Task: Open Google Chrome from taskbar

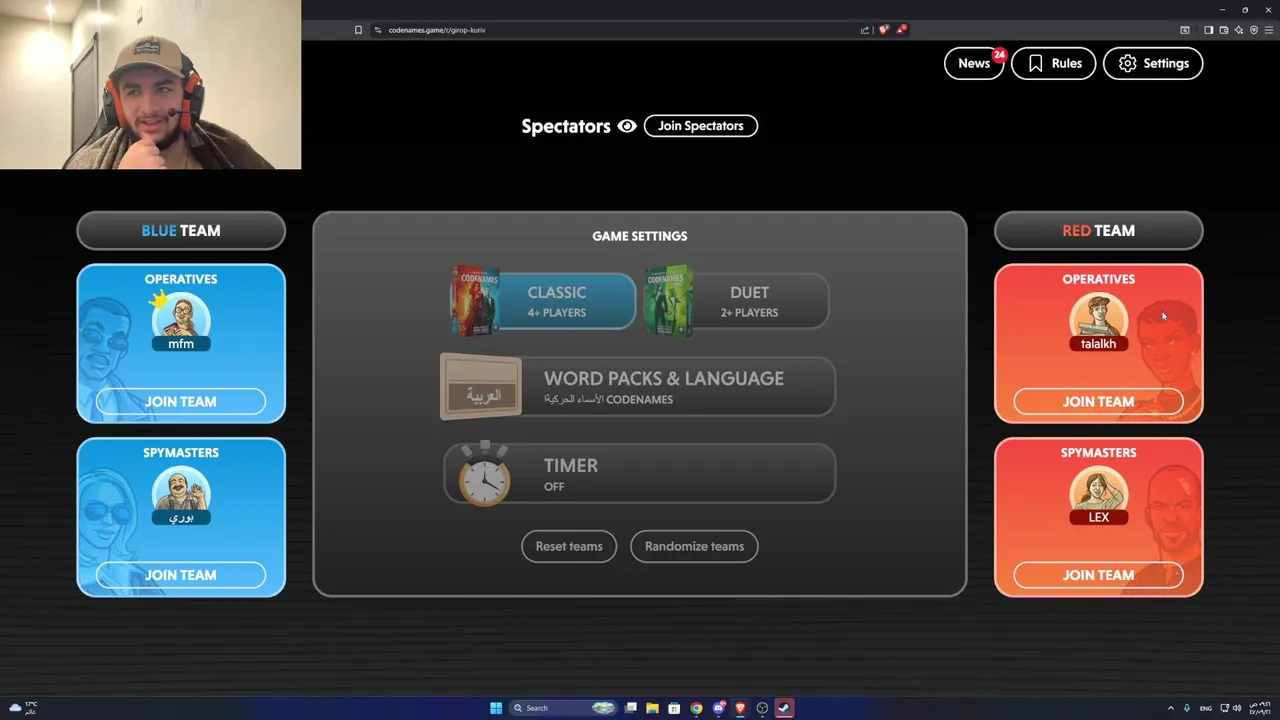Action: [696, 708]
